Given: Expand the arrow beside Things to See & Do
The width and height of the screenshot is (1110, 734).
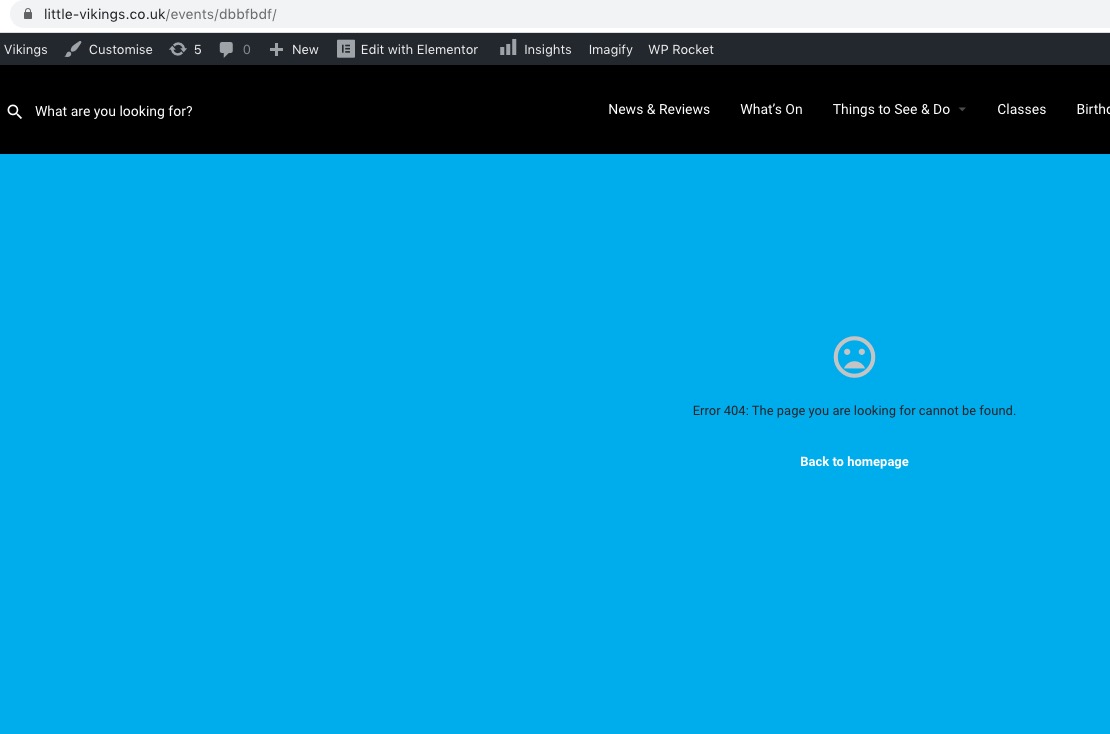Looking at the screenshot, I should [962, 110].
